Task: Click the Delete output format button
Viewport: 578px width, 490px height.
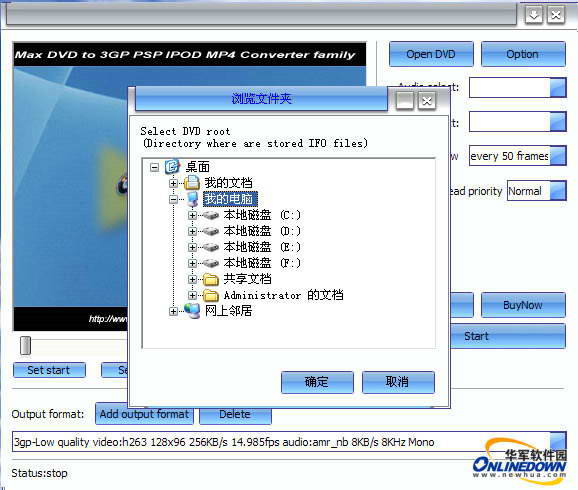Action: coord(235,415)
